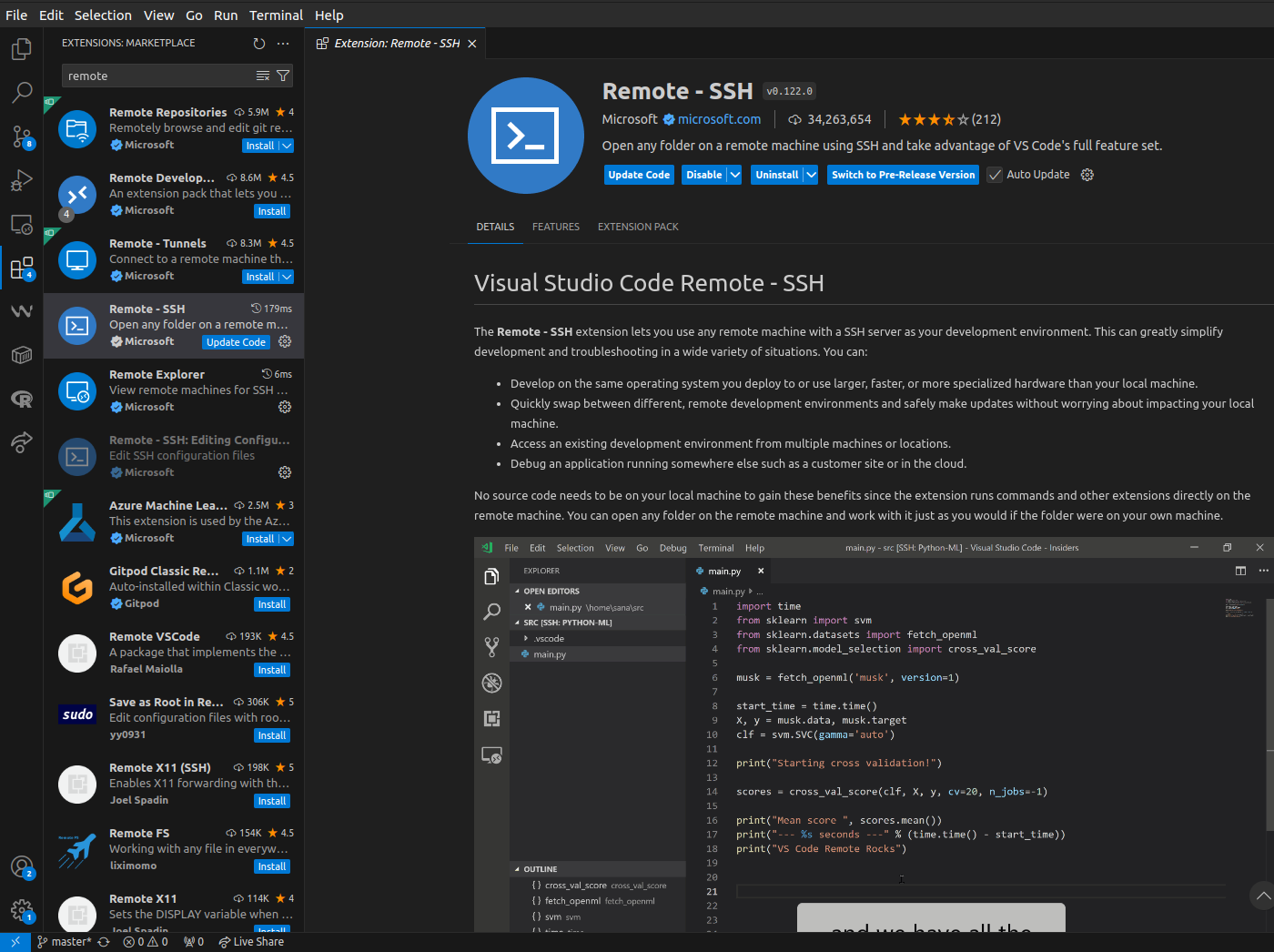This screenshot has width=1274, height=952.
Task: Open Install dropdown arrow for Azure Machine Learning
Action: click(287, 539)
